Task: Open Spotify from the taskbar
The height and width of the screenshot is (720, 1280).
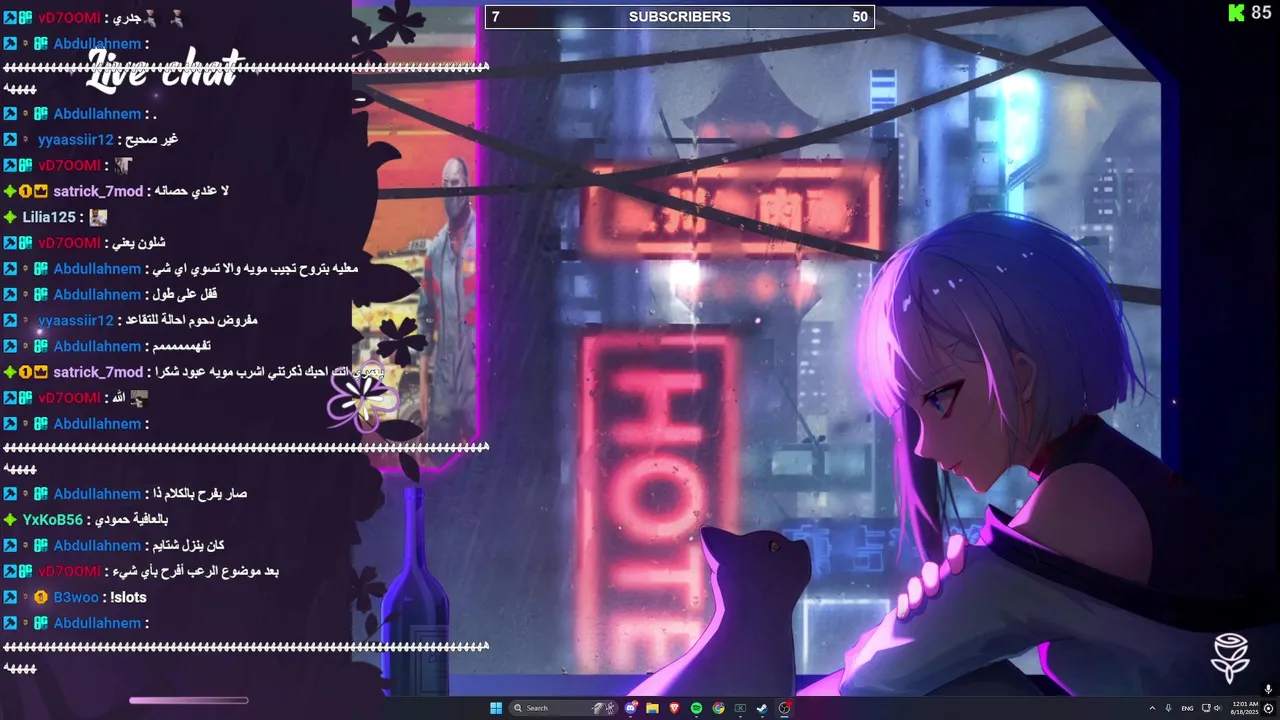Action: 696,708
